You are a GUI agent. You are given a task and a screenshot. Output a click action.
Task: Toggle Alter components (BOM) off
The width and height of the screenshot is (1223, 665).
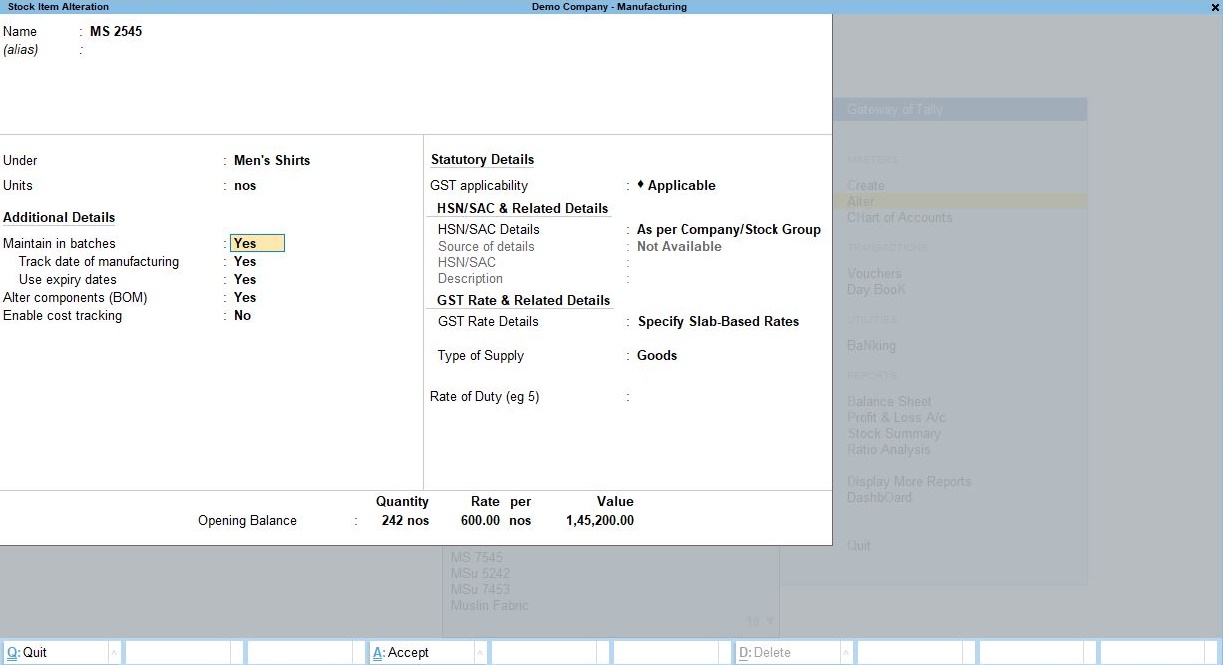243,297
